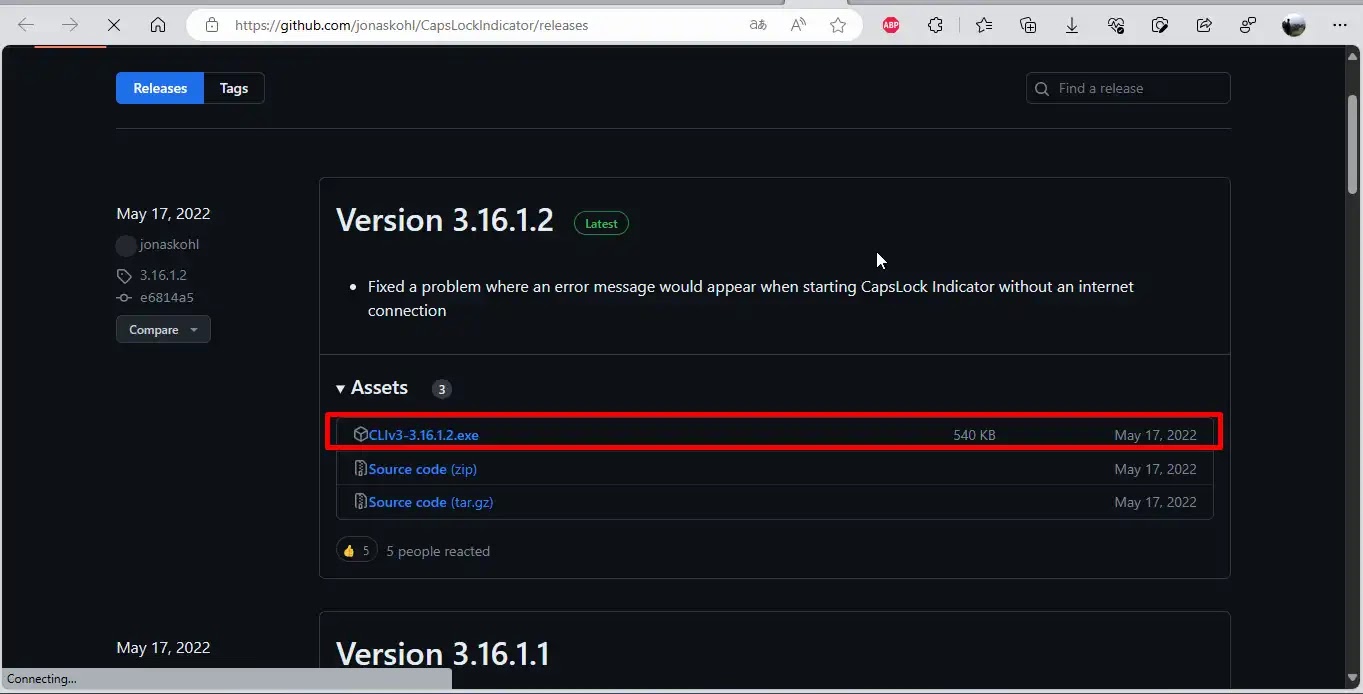1363x694 pixels.
Task: Click the 540 KB file size text
Action: (974, 435)
